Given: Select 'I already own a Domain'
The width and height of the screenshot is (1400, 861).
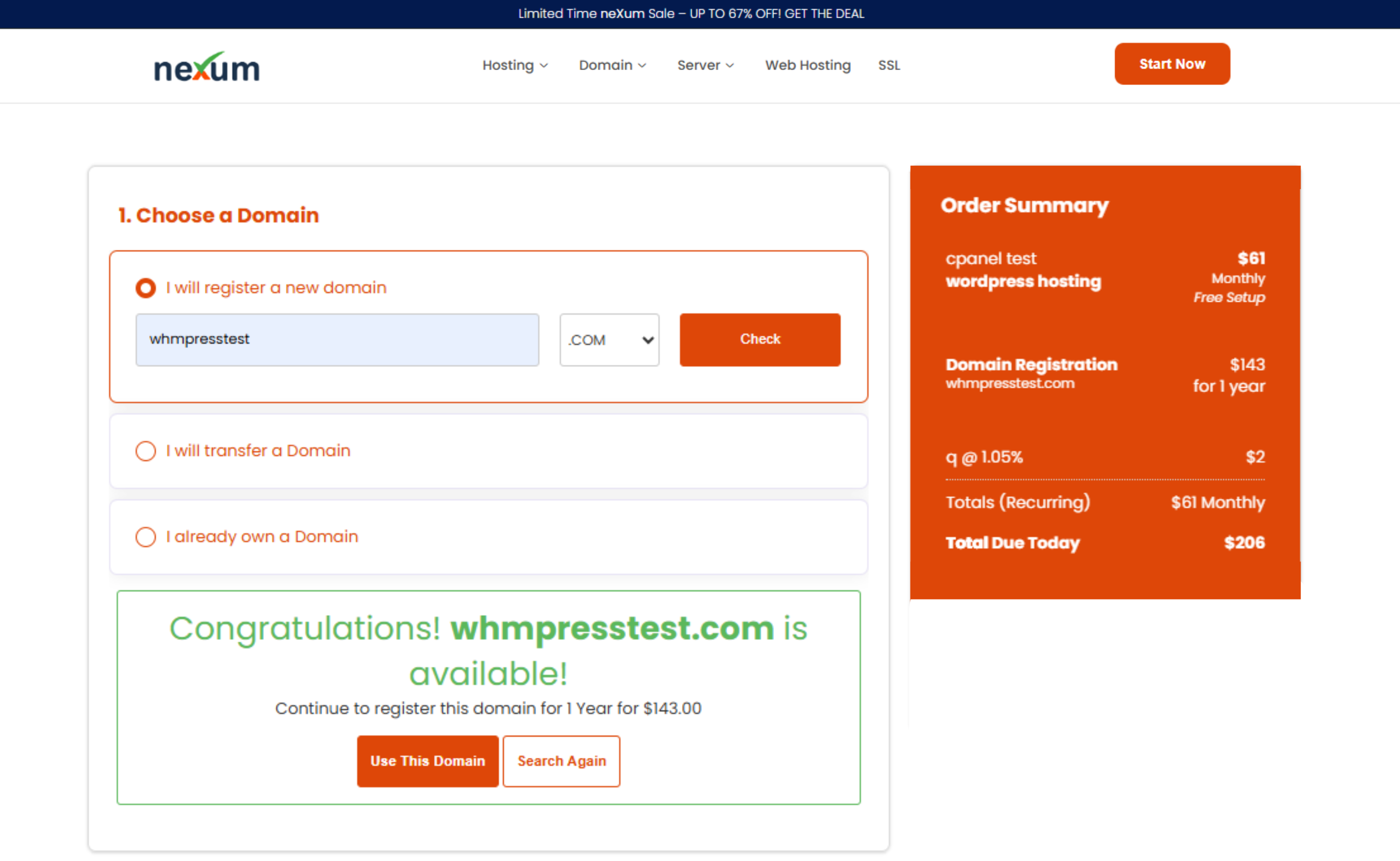Looking at the screenshot, I should click(146, 537).
